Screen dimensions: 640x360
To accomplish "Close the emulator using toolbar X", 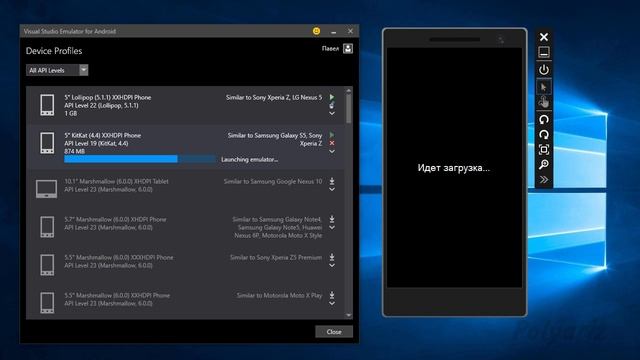I will 544,37.
